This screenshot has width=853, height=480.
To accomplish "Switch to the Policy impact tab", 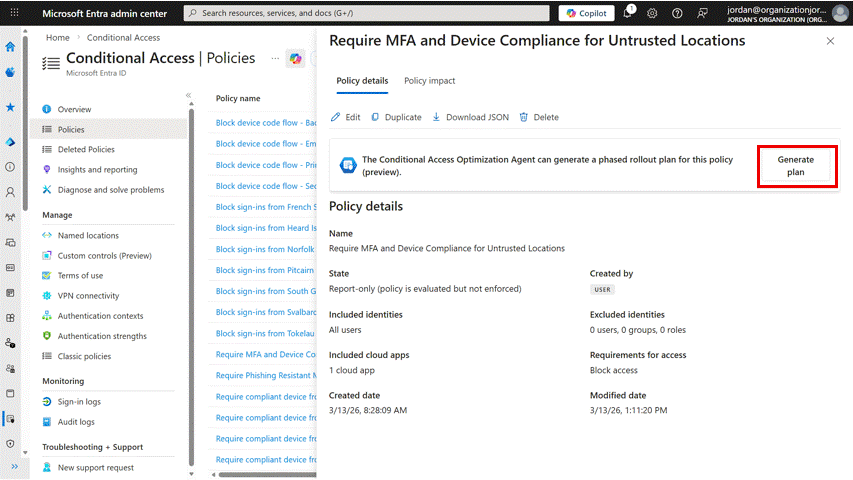I will [x=429, y=81].
